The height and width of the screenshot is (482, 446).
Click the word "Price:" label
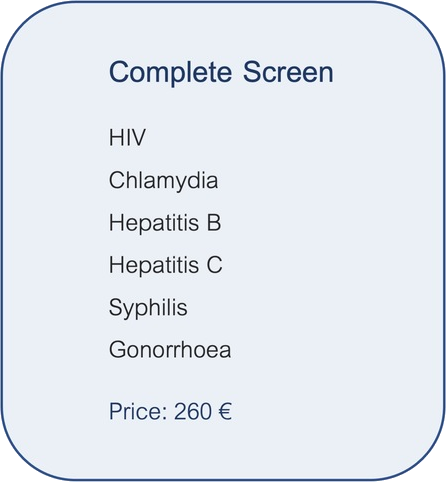(x=138, y=412)
